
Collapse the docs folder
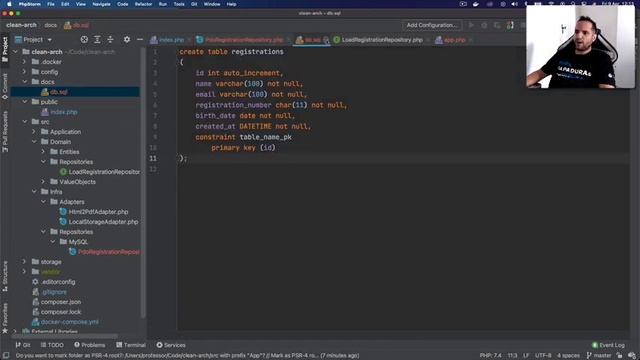click(x=24, y=82)
